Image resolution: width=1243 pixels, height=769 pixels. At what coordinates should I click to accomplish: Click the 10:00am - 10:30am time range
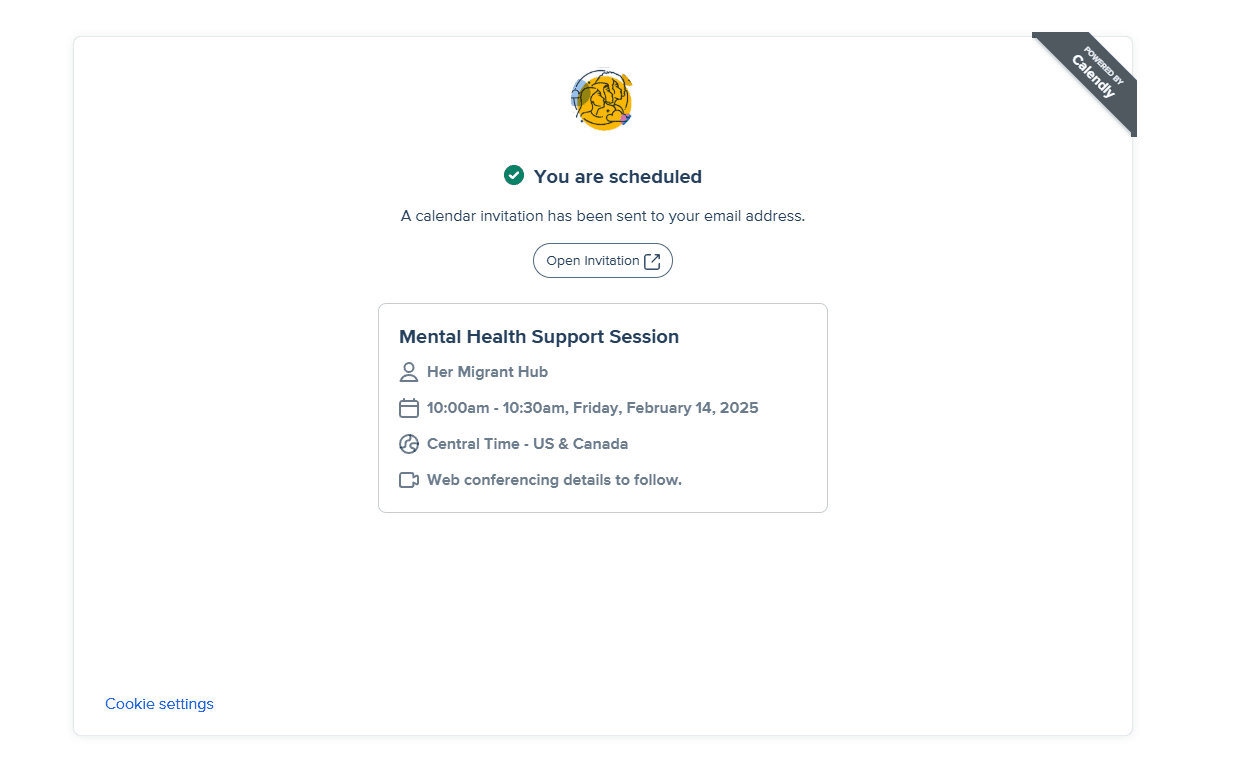click(x=495, y=408)
